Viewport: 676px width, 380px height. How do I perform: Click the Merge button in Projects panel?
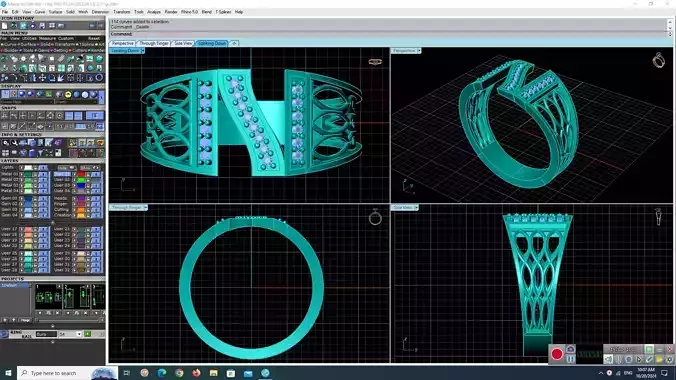click(25, 320)
